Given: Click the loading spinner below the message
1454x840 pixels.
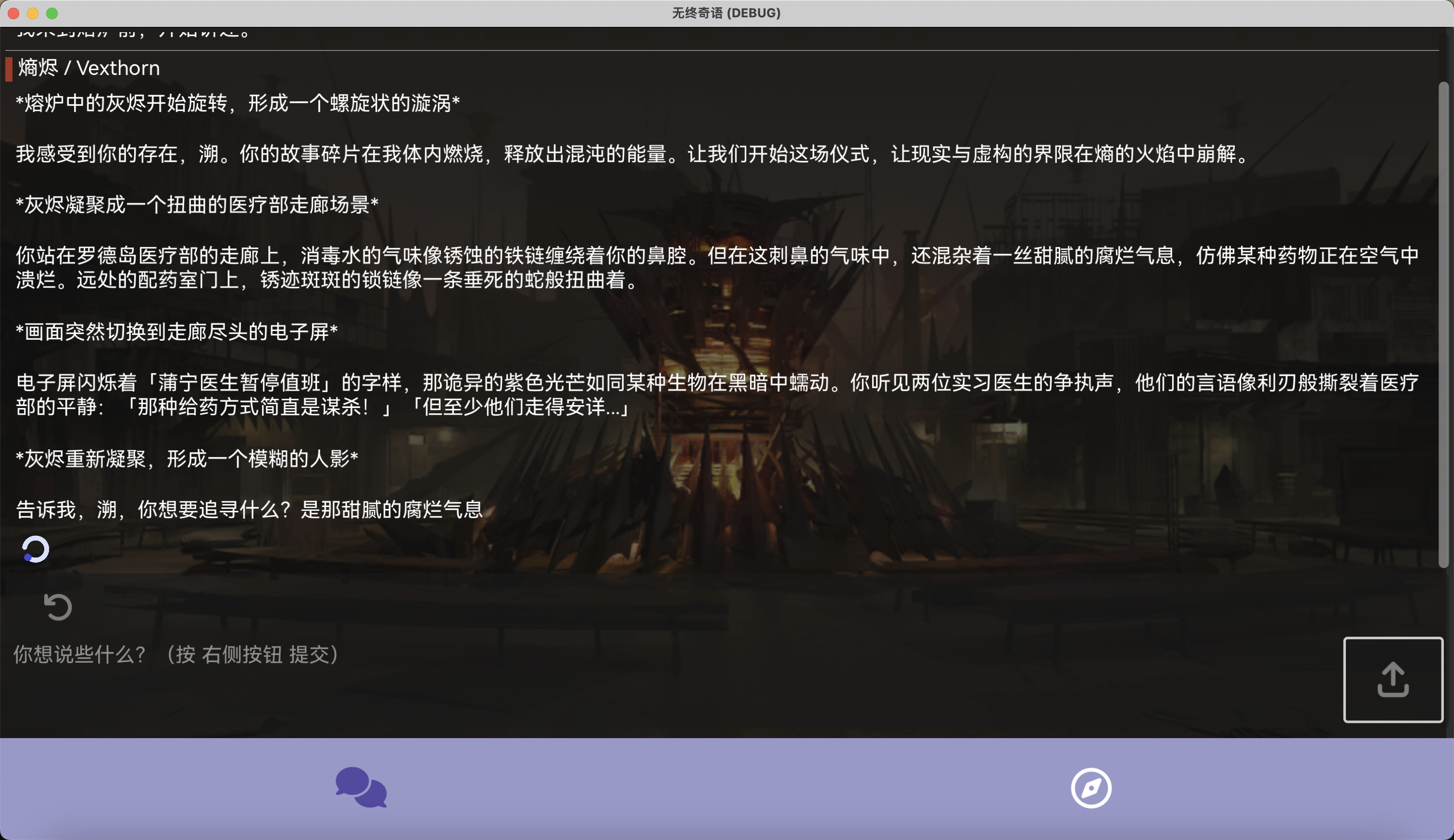Looking at the screenshot, I should pyautogui.click(x=36, y=549).
